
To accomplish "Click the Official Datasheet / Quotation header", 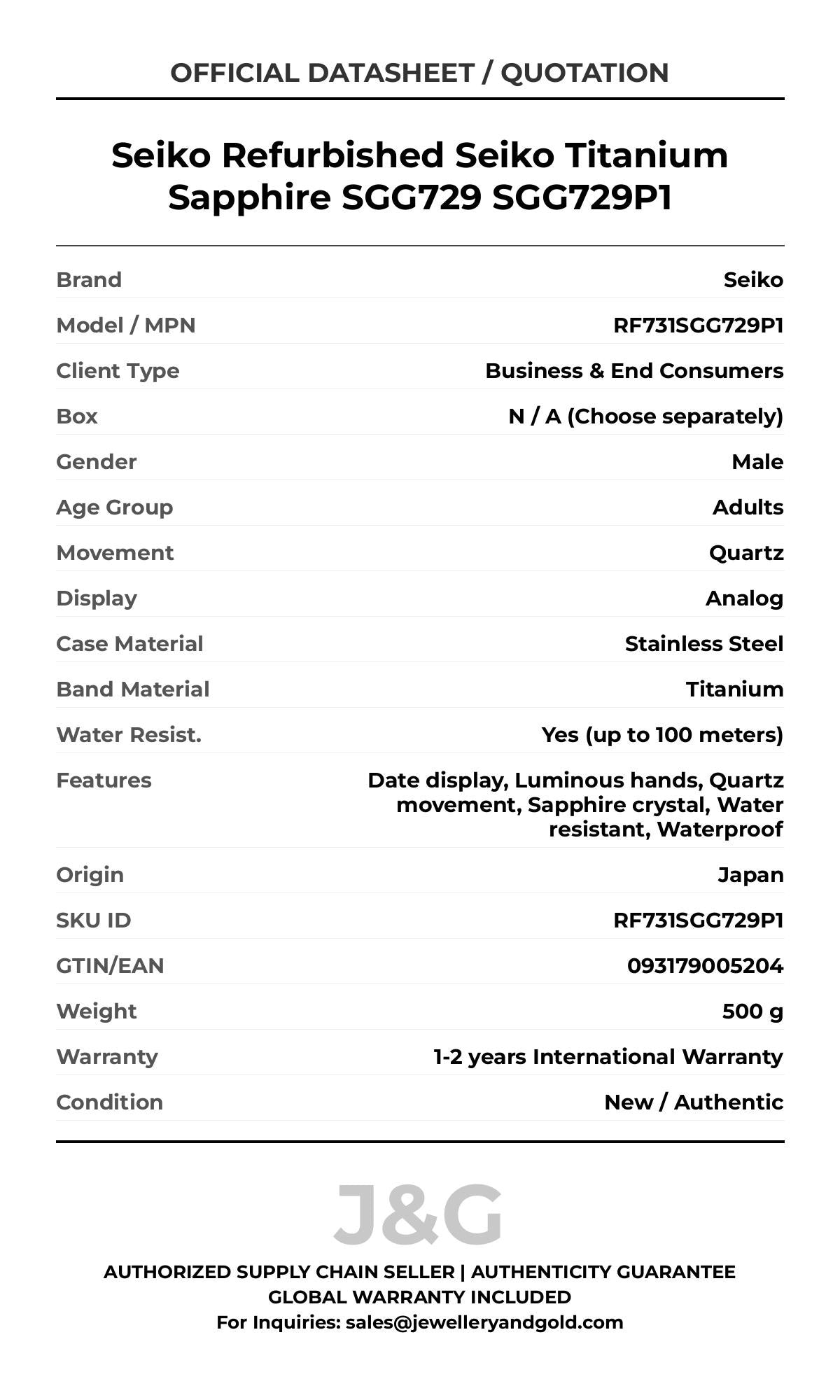I will pyautogui.click(x=419, y=73).
